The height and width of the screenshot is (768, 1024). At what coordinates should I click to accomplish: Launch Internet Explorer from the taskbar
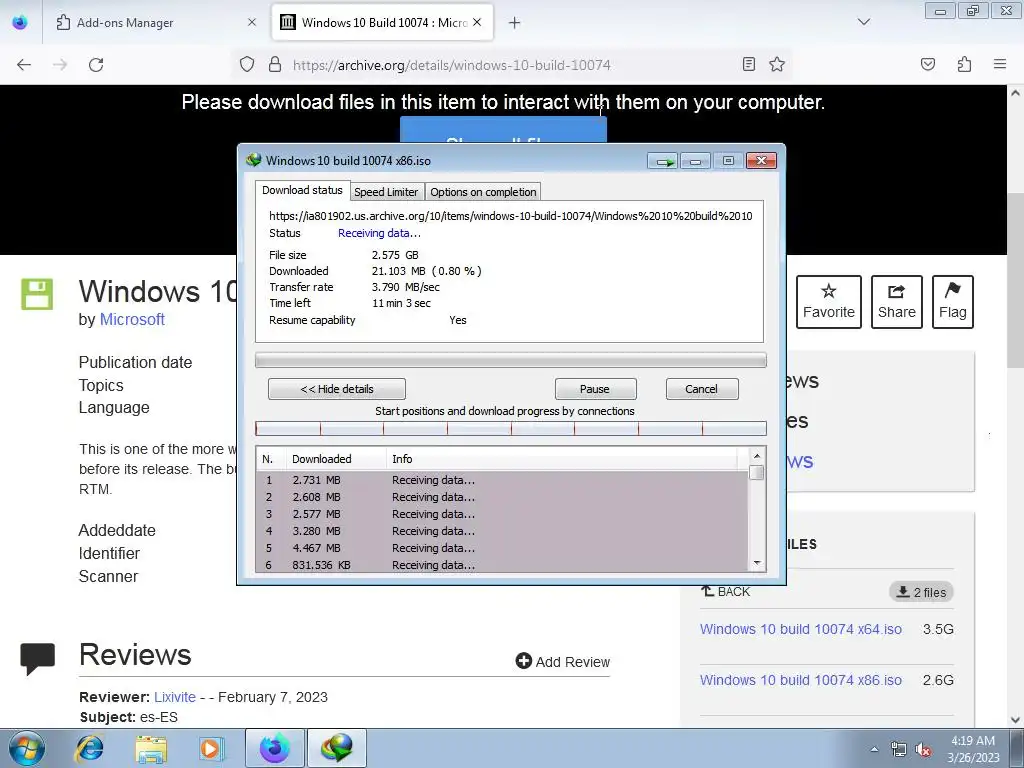point(89,748)
